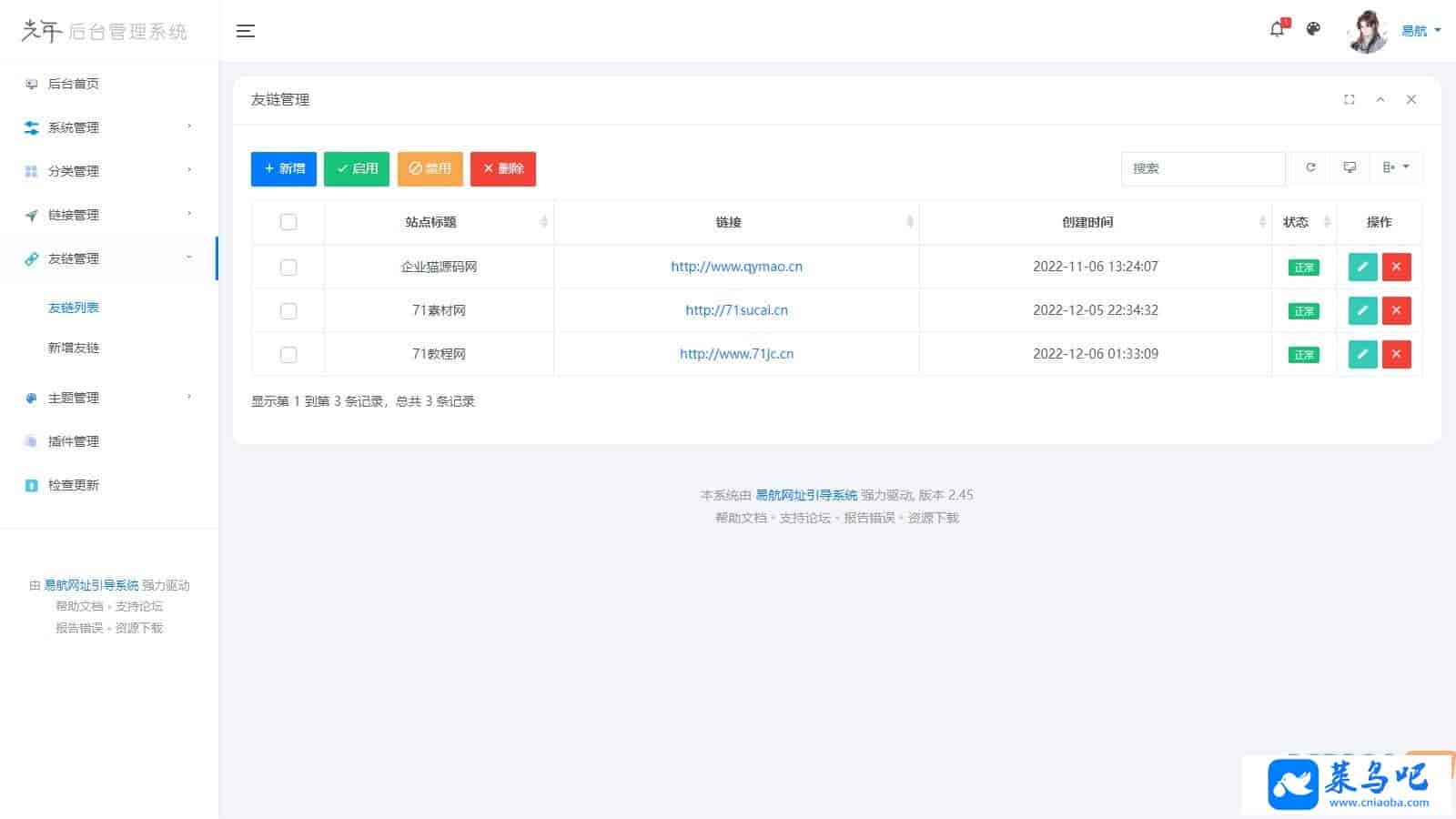Edit the 企业猫源码网 row
This screenshot has height=819, width=1456.
[x=1362, y=267]
